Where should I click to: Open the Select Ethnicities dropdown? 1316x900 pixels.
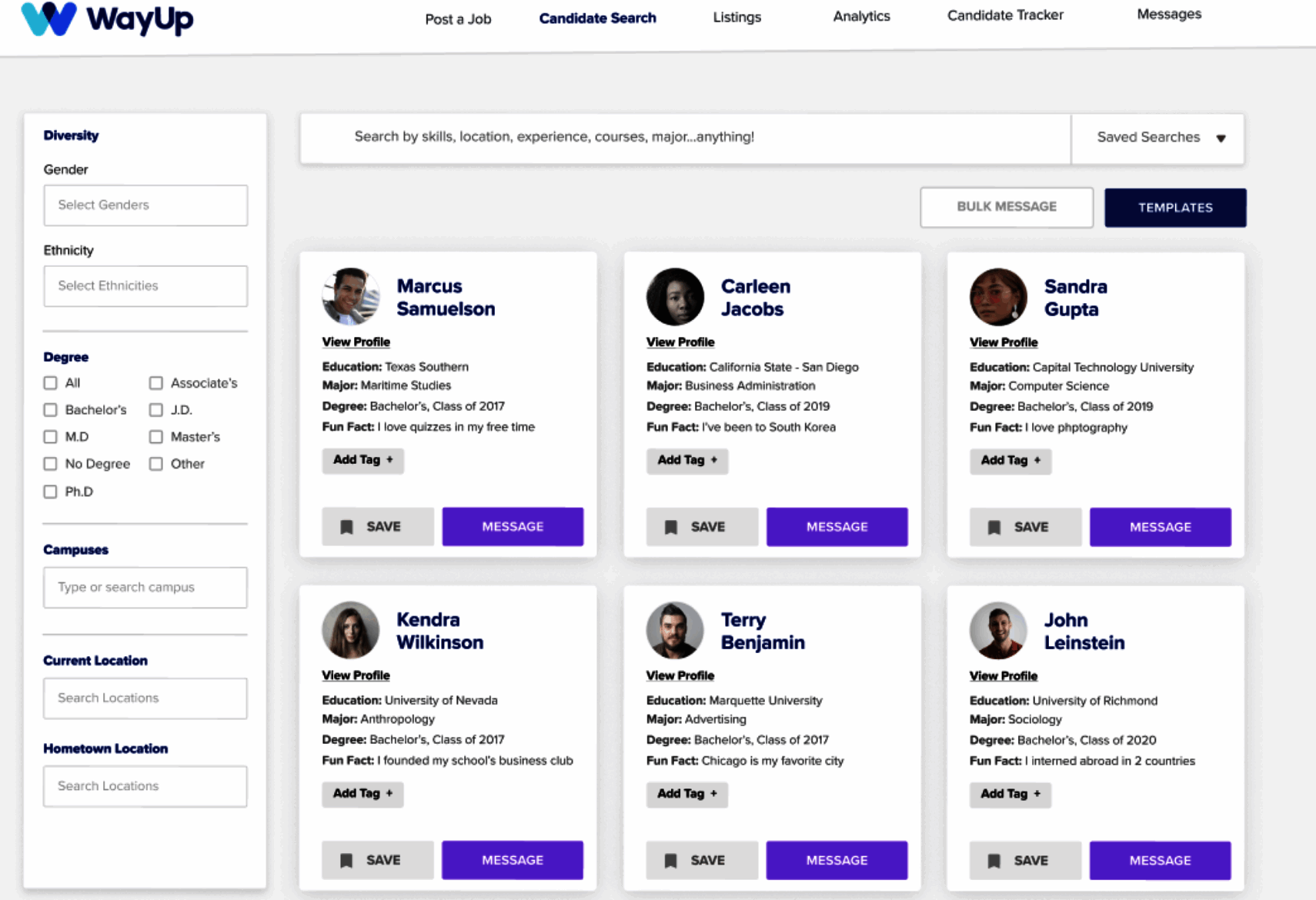[x=145, y=285]
